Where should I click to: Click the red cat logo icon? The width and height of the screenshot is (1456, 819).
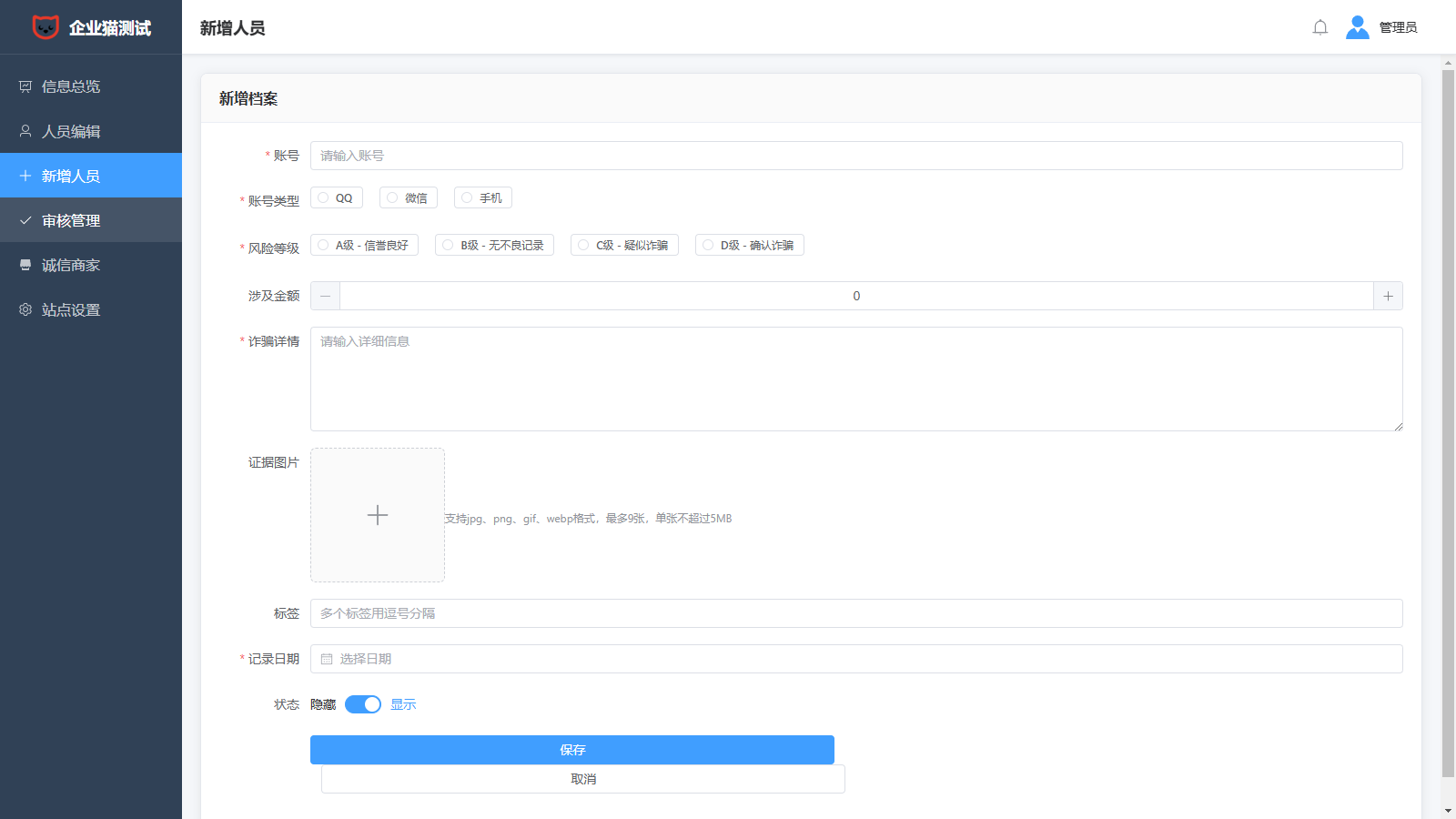(x=45, y=27)
